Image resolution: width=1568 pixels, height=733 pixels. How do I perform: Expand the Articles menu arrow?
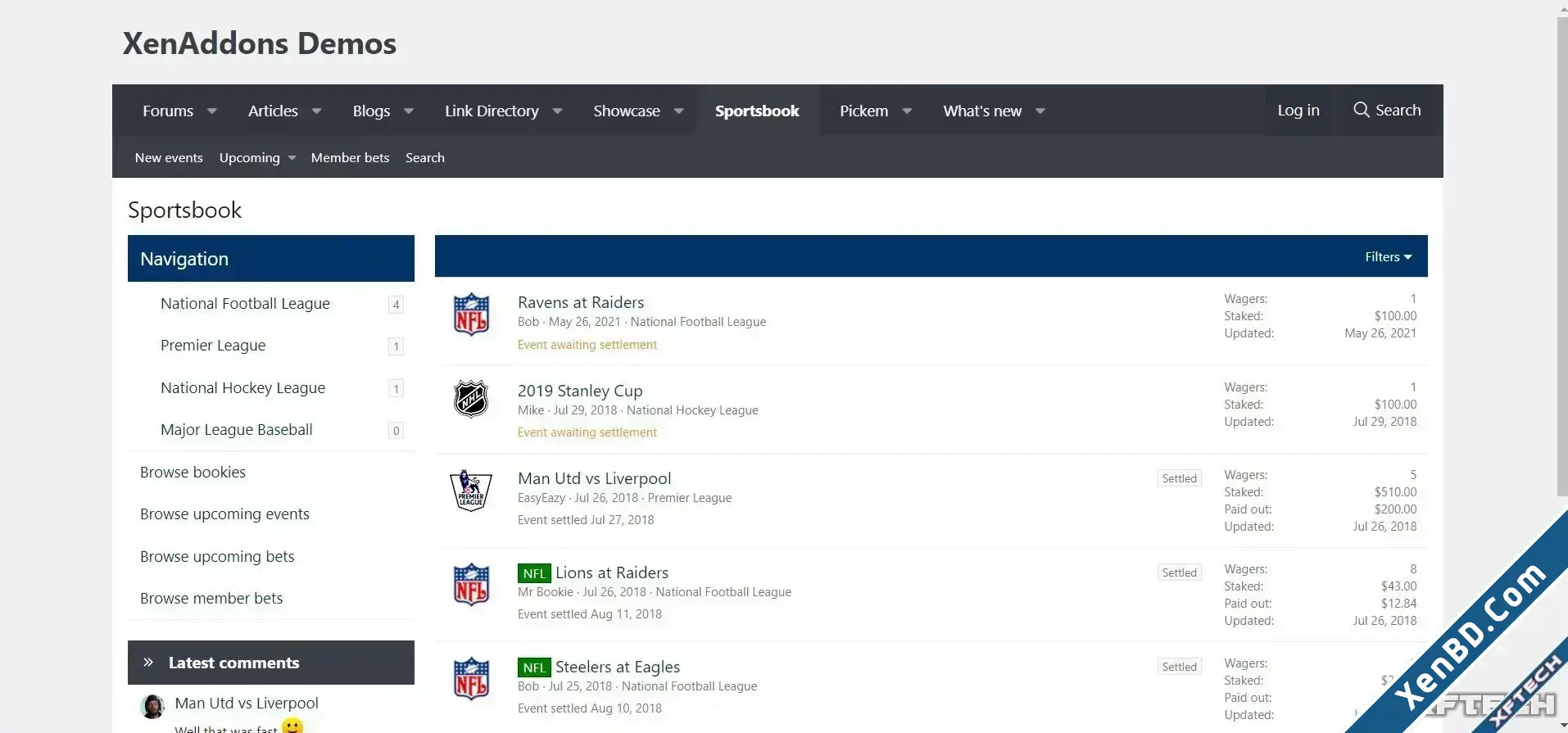pos(317,111)
